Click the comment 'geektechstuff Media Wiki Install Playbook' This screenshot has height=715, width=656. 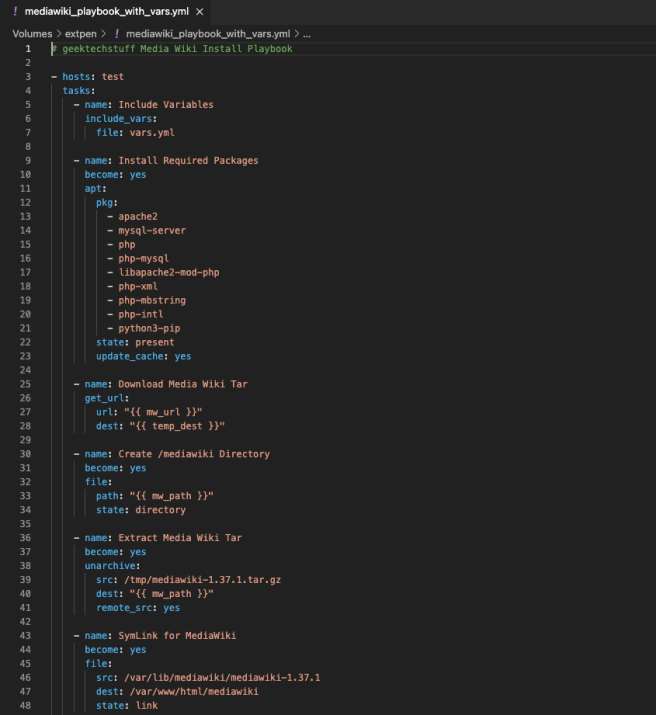point(177,49)
